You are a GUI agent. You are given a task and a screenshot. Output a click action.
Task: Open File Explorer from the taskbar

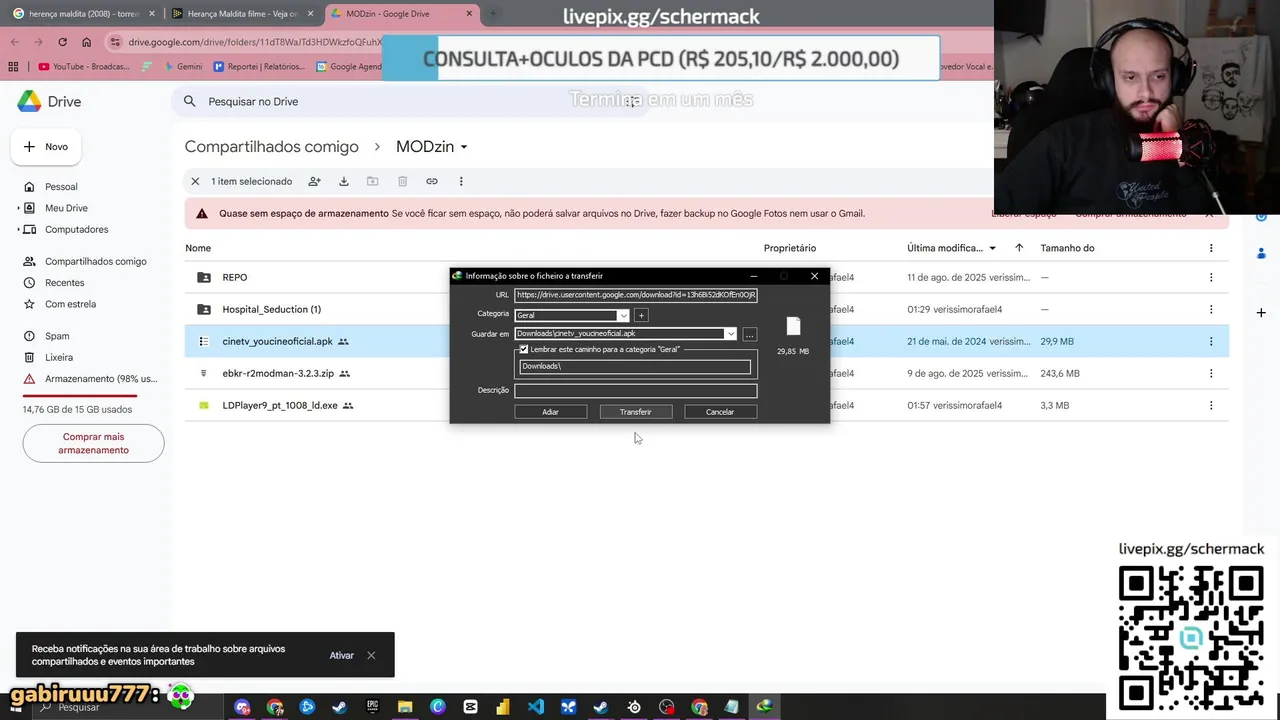405,707
